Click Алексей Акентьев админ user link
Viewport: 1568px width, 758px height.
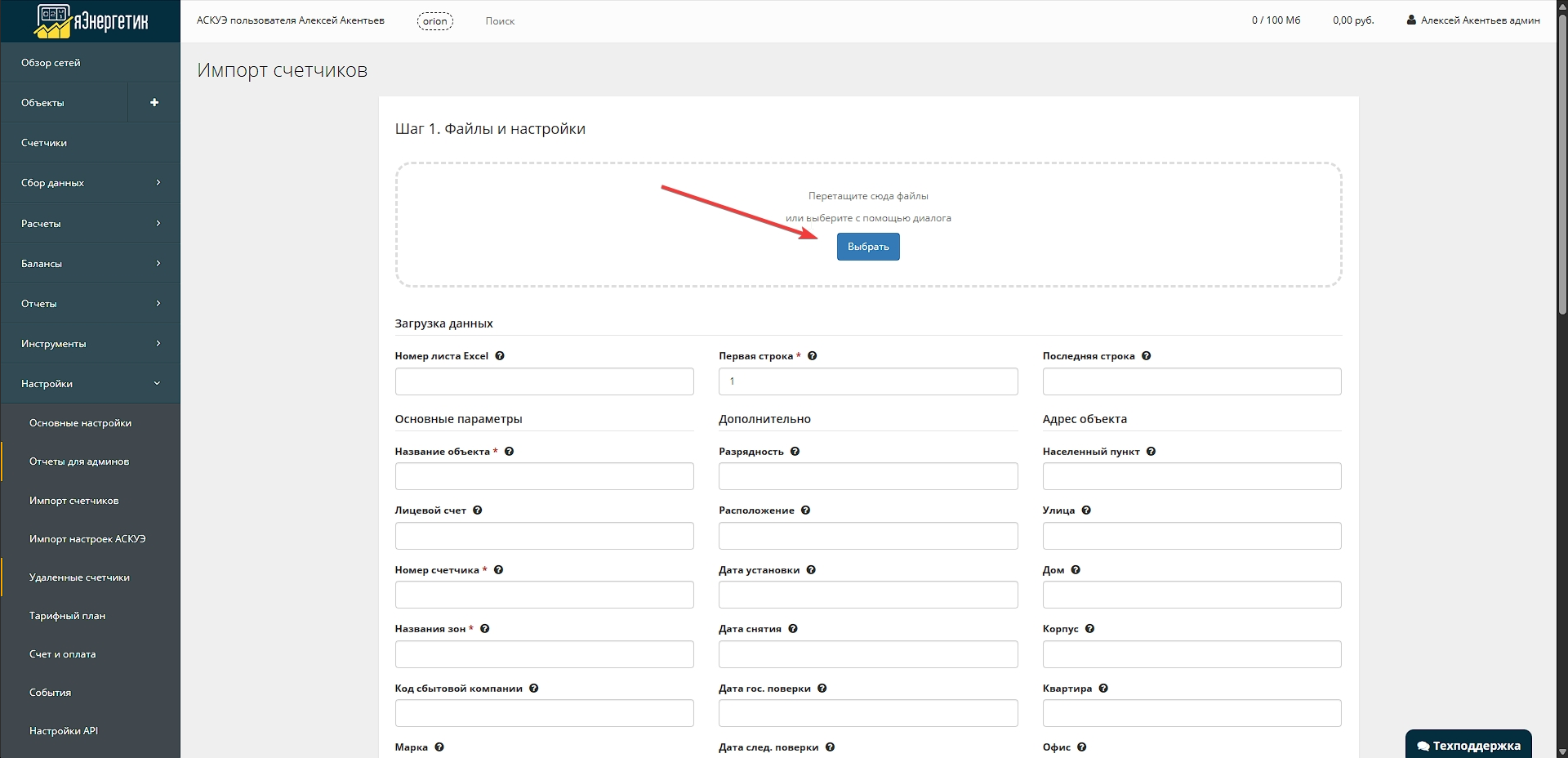(1473, 20)
